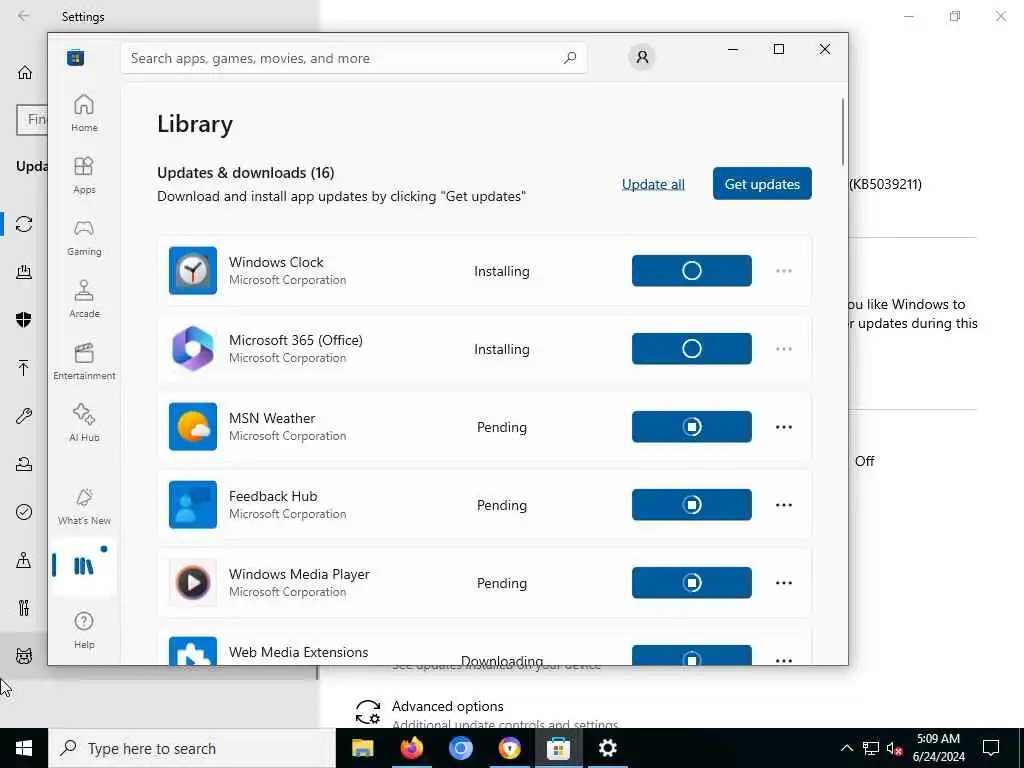Image resolution: width=1024 pixels, height=768 pixels.
Task: Launch Firefox from the taskbar
Action: pyautogui.click(x=411, y=748)
